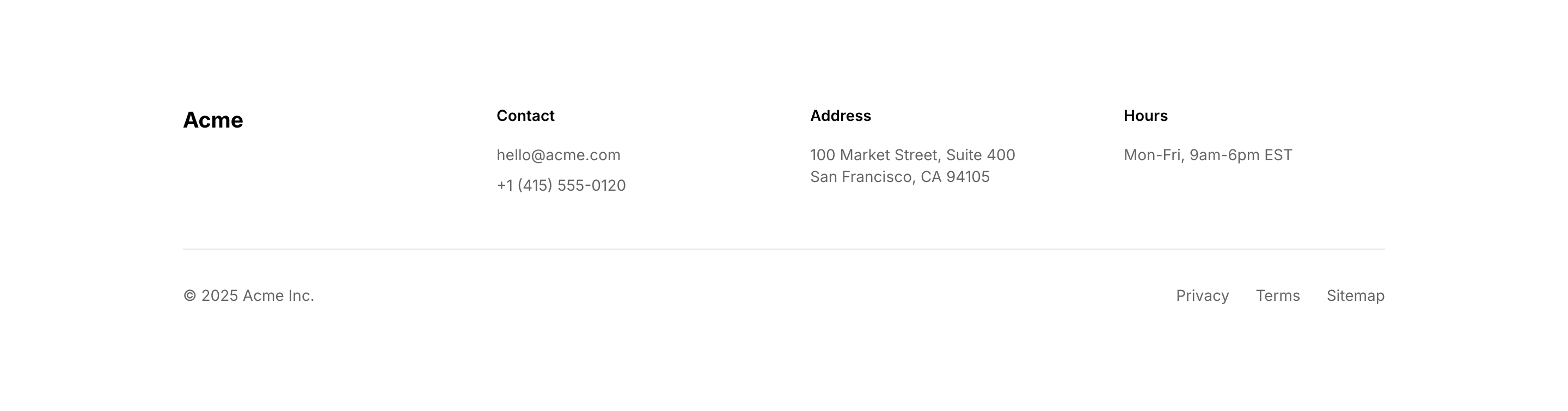Click the Mon-Fri business hours text
This screenshot has height=411, width=1568.
point(1208,155)
